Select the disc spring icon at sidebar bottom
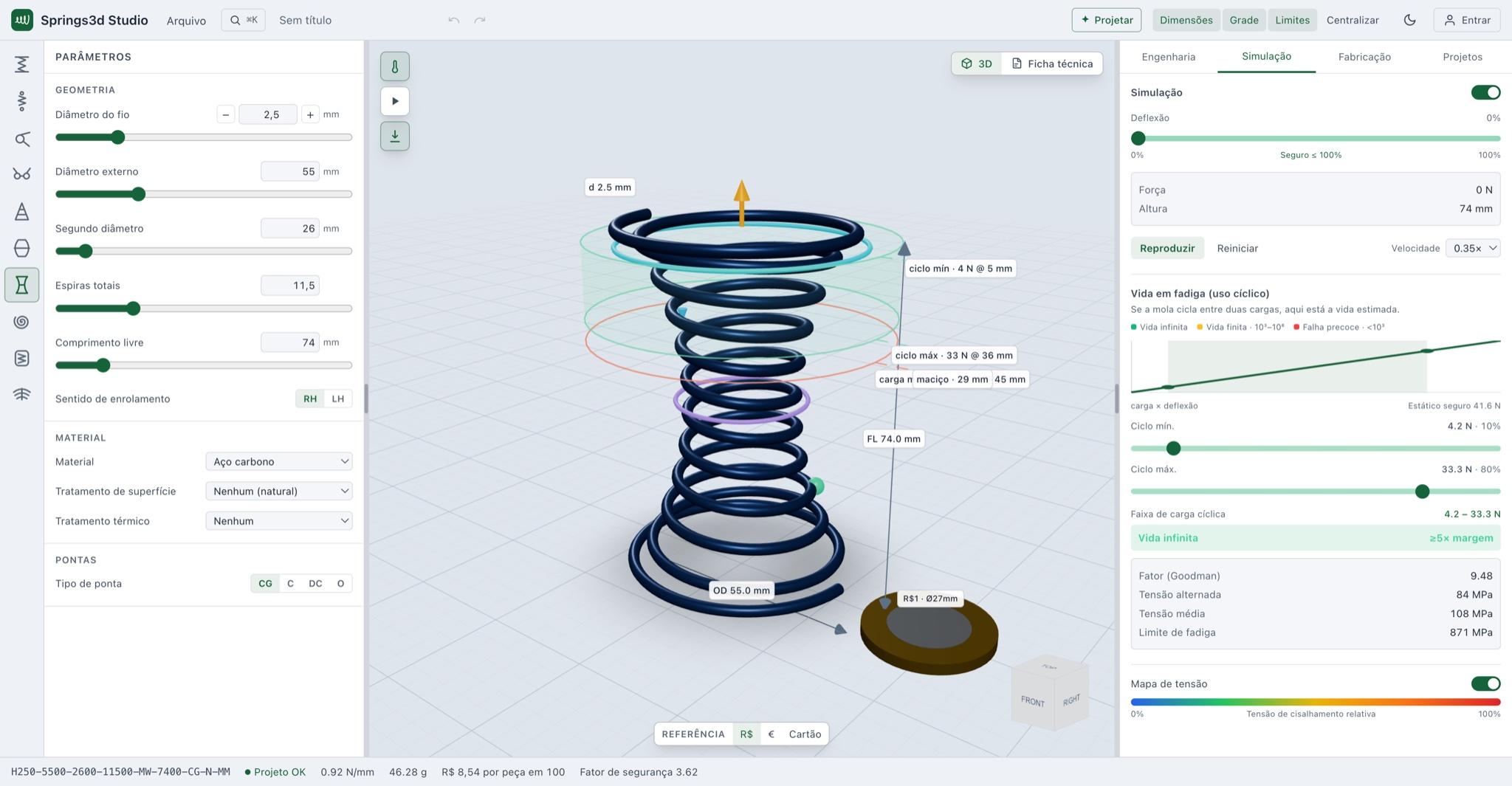 point(21,395)
